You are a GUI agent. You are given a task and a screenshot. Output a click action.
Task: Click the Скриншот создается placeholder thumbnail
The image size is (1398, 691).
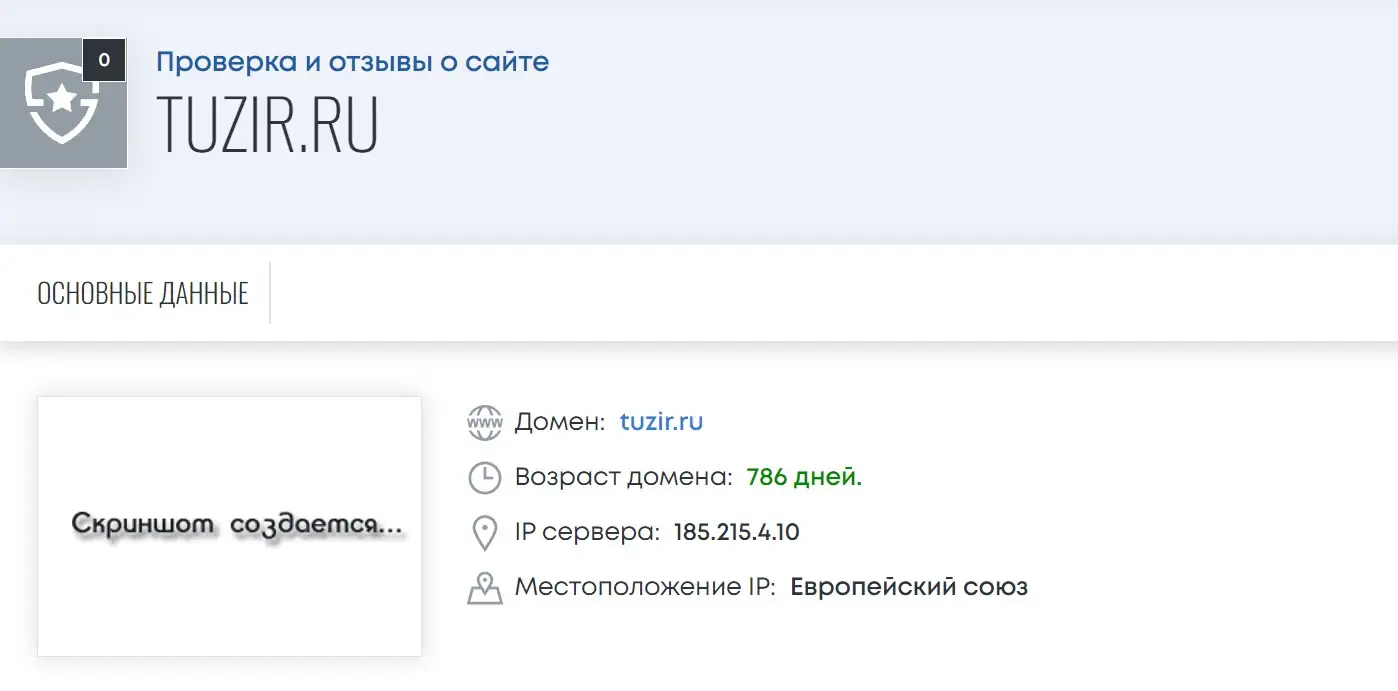[x=229, y=527]
